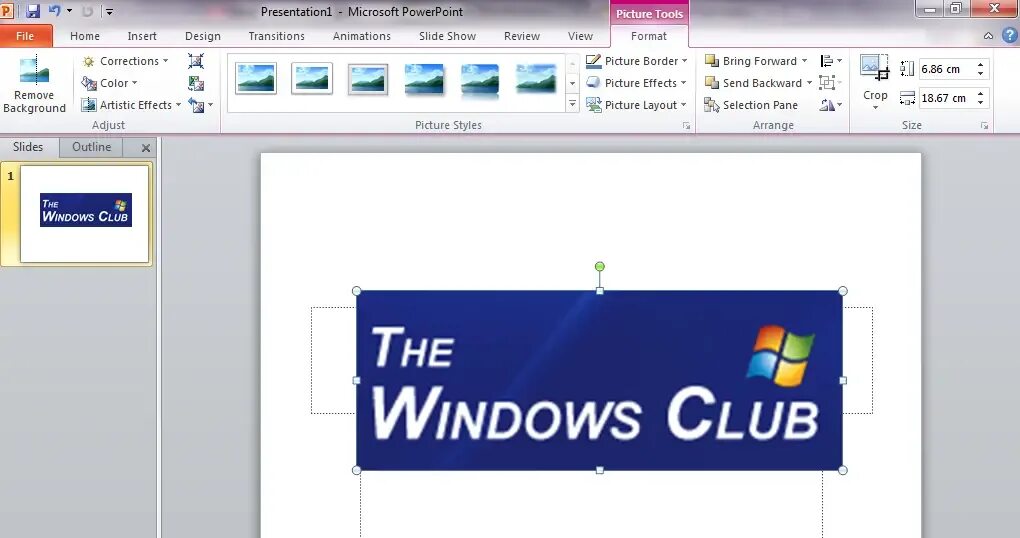This screenshot has height=538, width=1020.
Task: Click the Redo icon in quick access toolbar
Action: pos(87,11)
